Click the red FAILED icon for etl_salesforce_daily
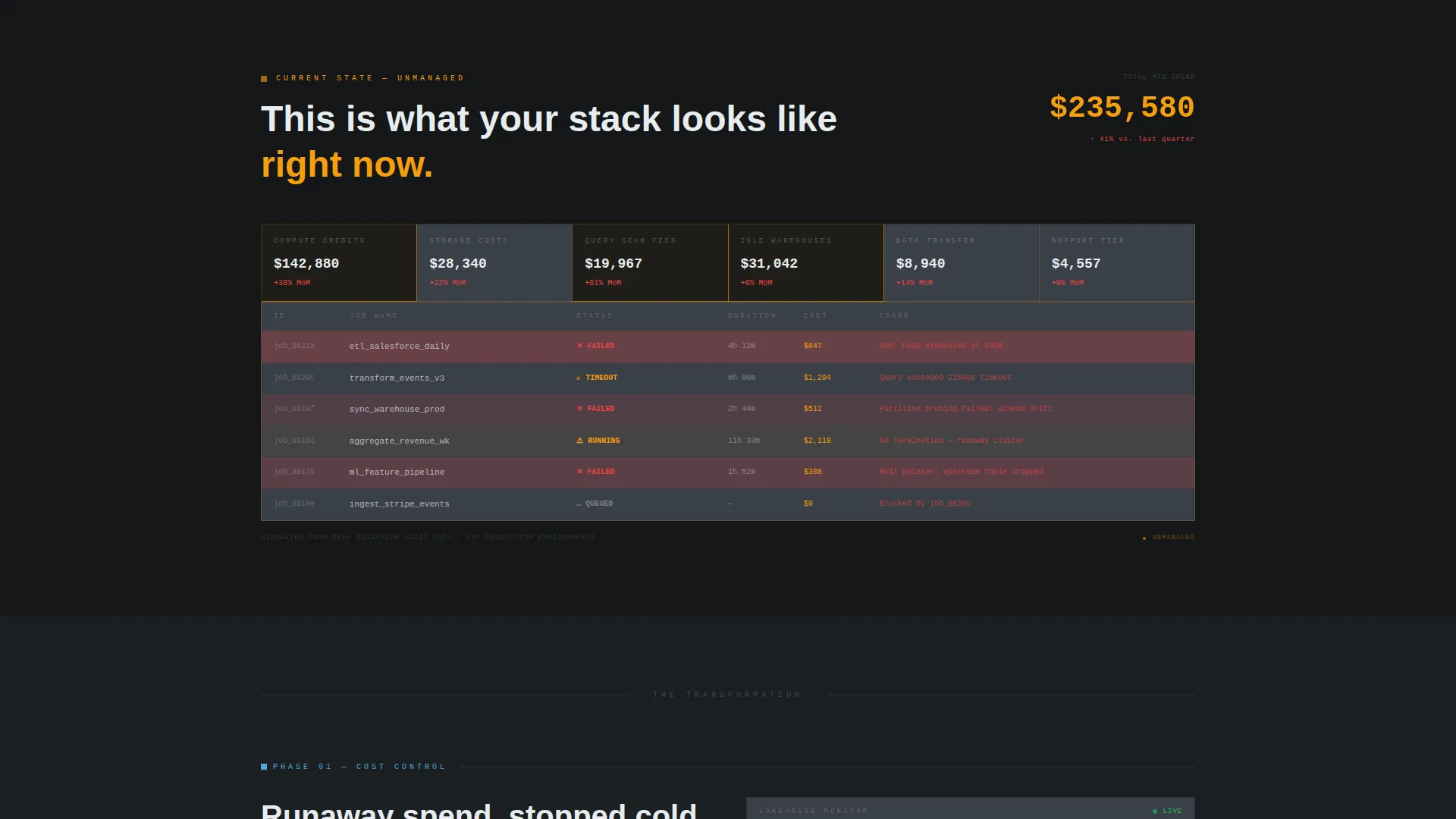1456x819 pixels. pyautogui.click(x=579, y=346)
